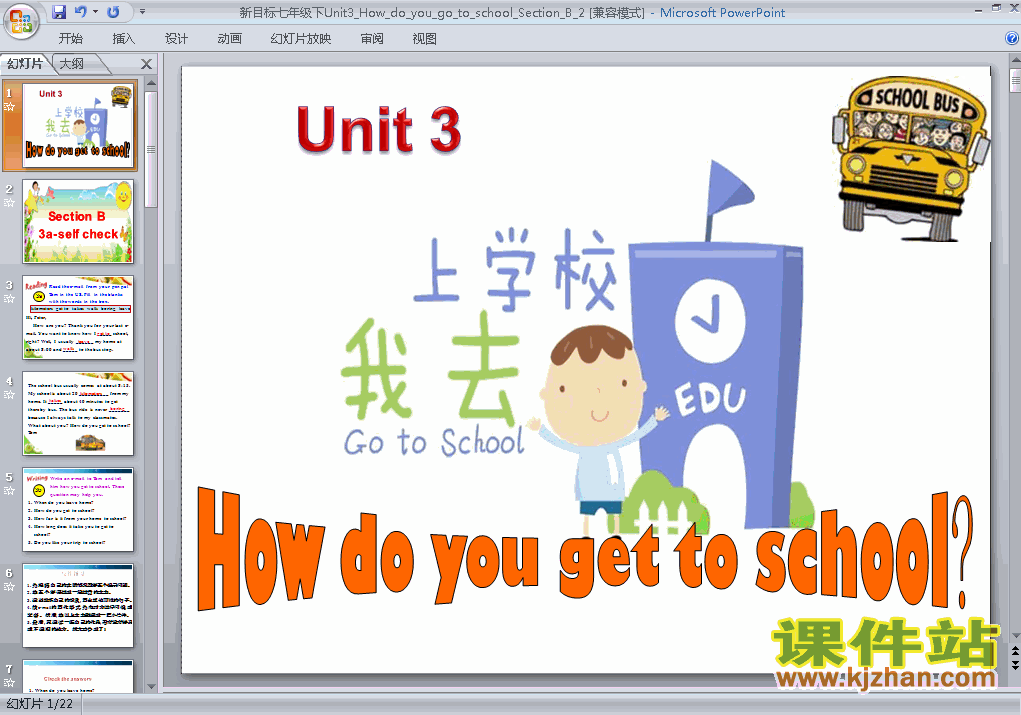Viewport: 1021px width, 715px height.
Task: Click the animation star icon beside slide 5
Action: [9, 491]
